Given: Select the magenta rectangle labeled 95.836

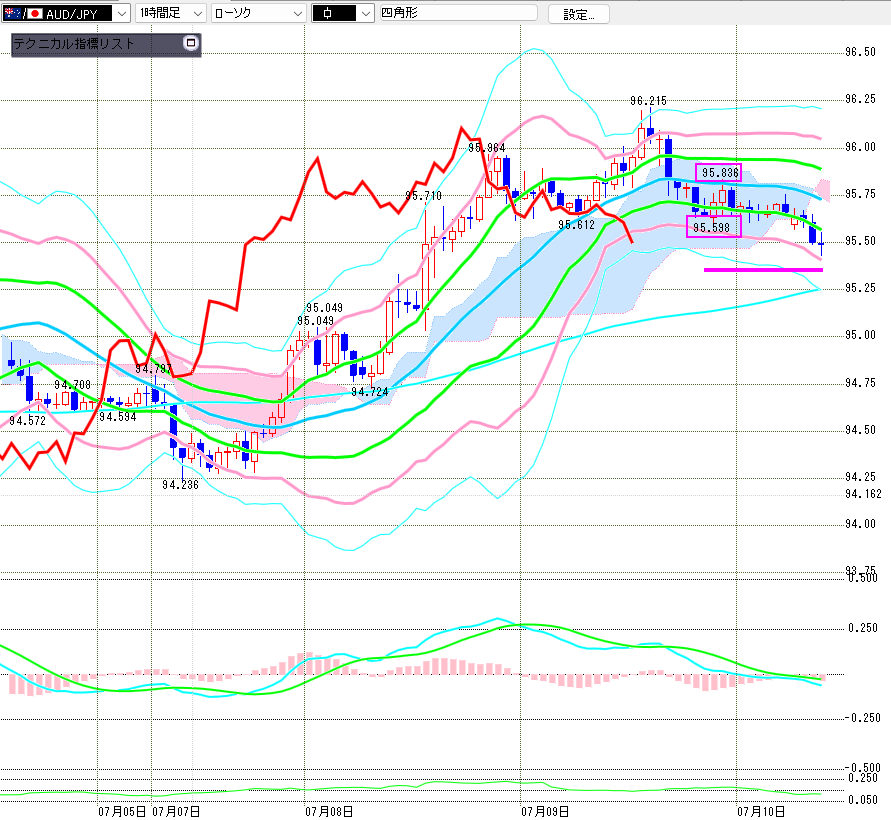Looking at the screenshot, I should (718, 173).
